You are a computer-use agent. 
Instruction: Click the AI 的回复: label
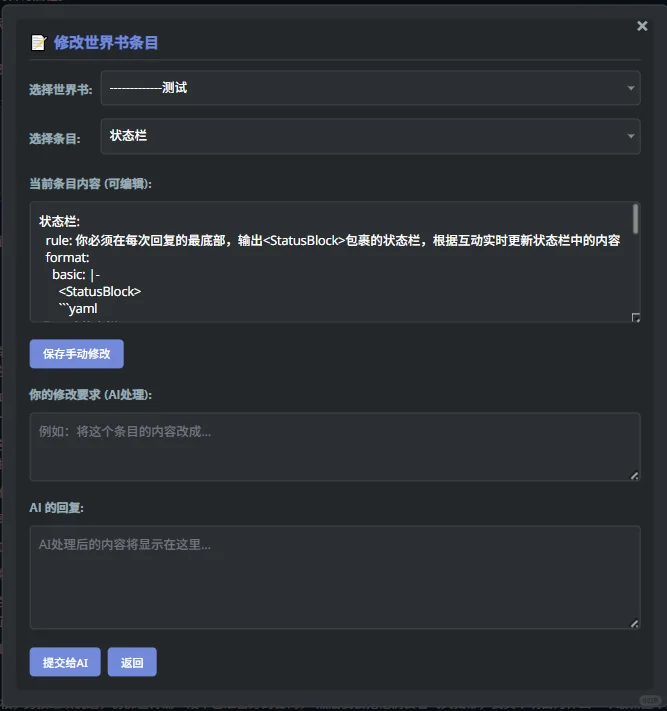pos(56,507)
